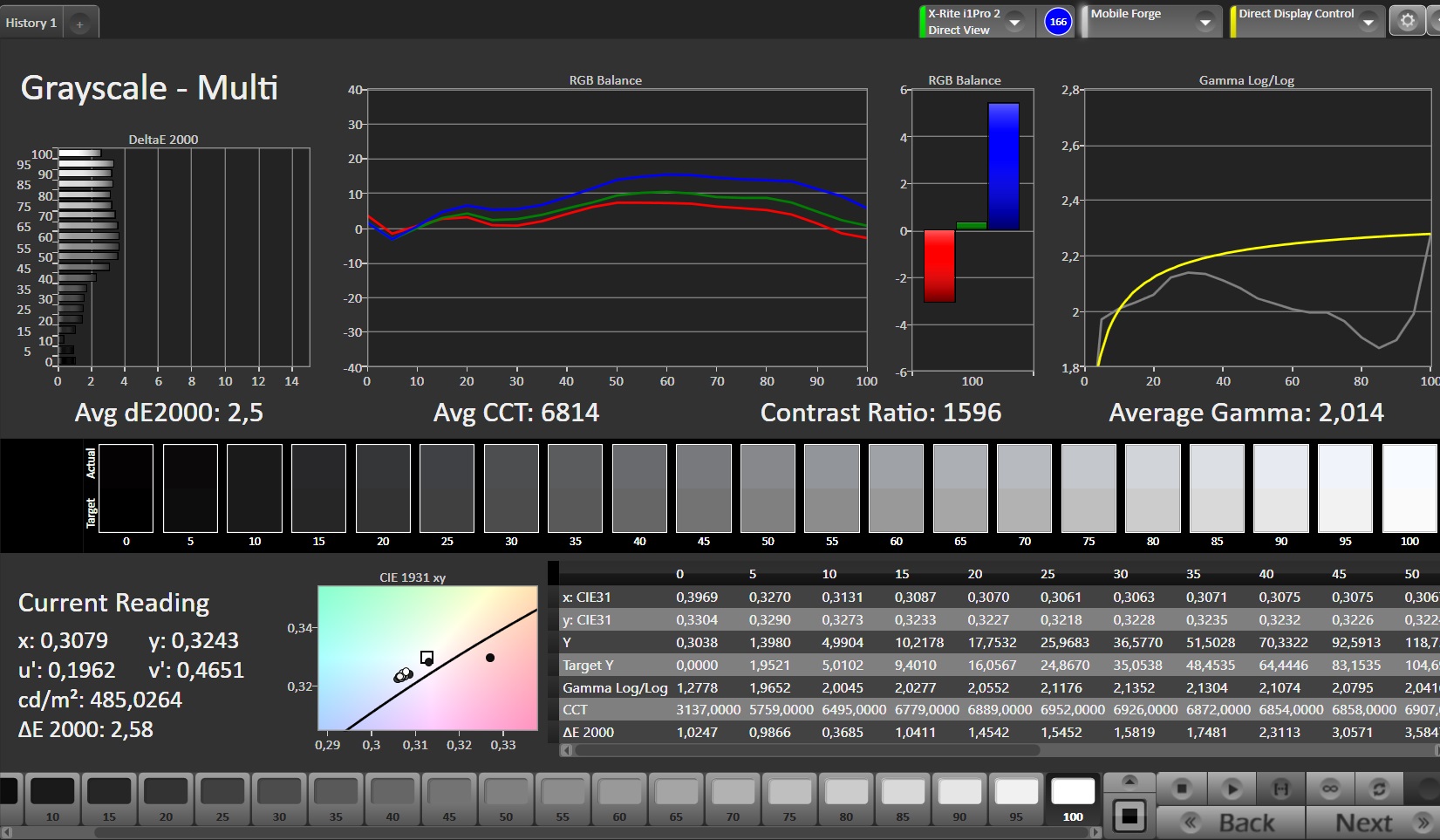Expand the Direct Display Control dropdown

click(1368, 23)
